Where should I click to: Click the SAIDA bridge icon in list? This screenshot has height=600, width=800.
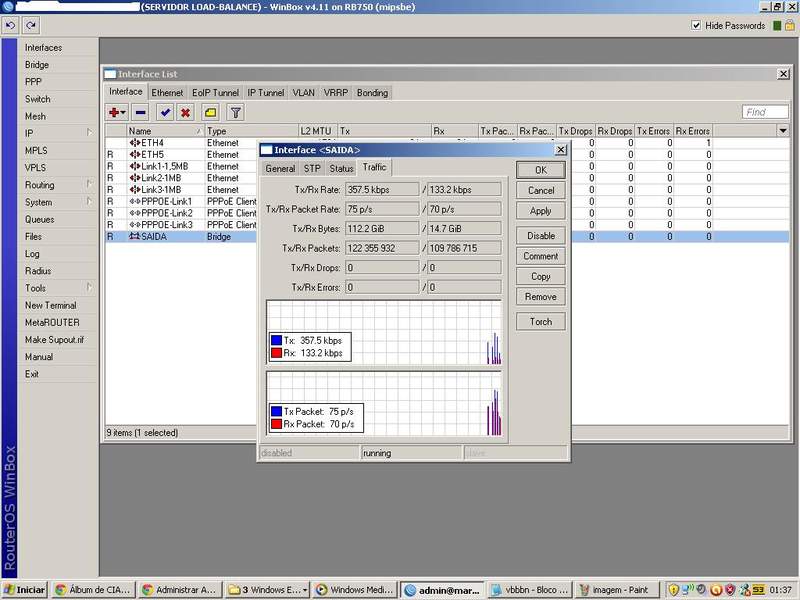click(x=135, y=237)
